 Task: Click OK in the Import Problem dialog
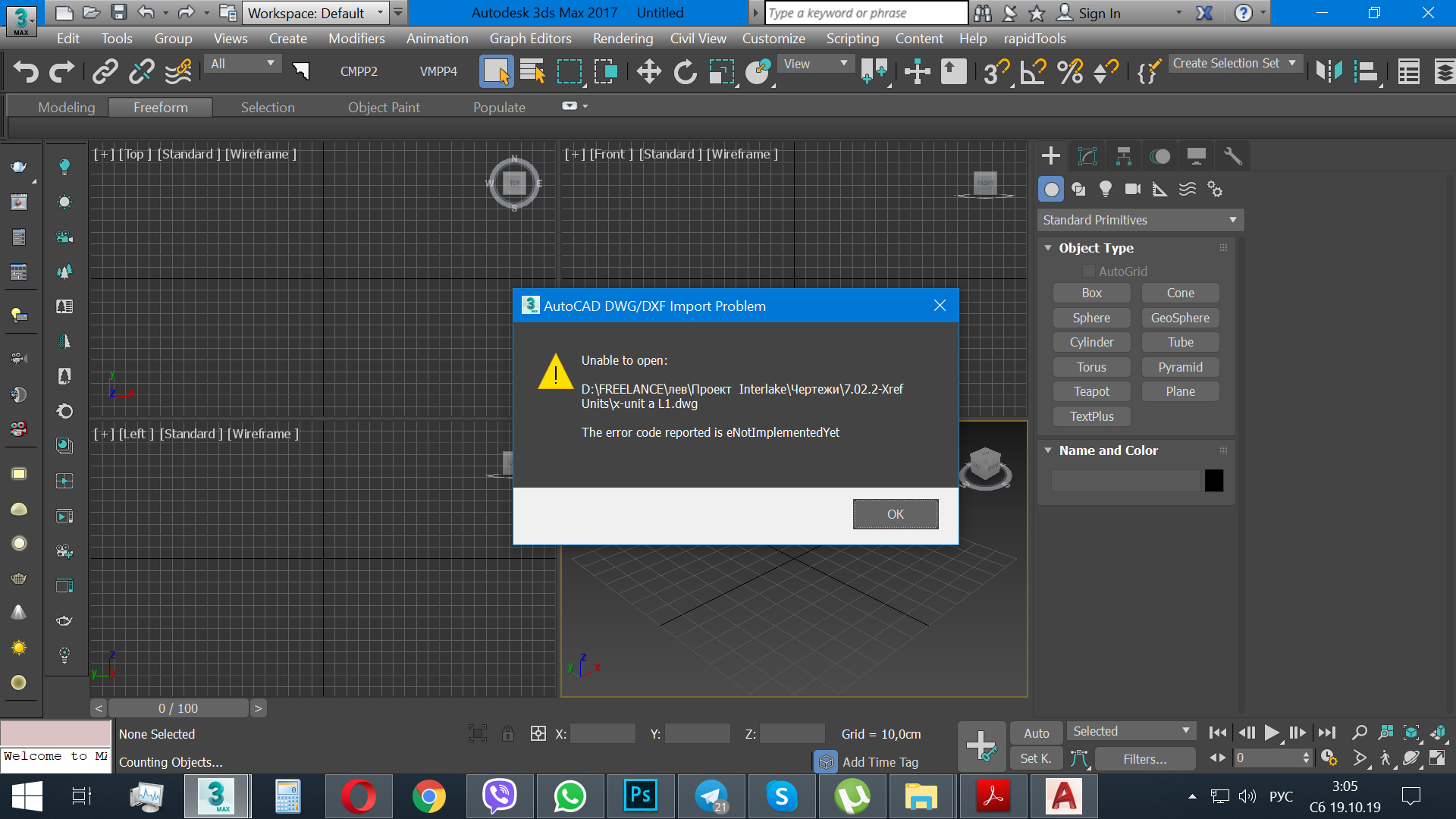896,514
